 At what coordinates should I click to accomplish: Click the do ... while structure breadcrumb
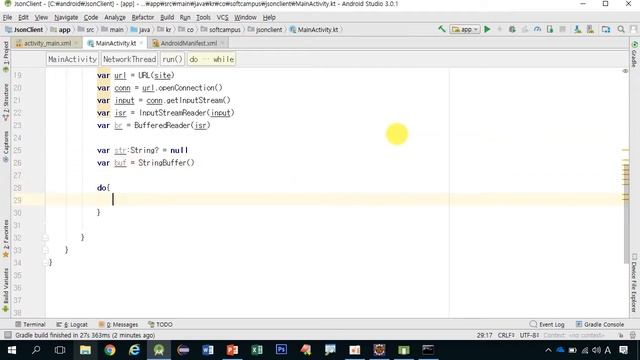click(211, 59)
